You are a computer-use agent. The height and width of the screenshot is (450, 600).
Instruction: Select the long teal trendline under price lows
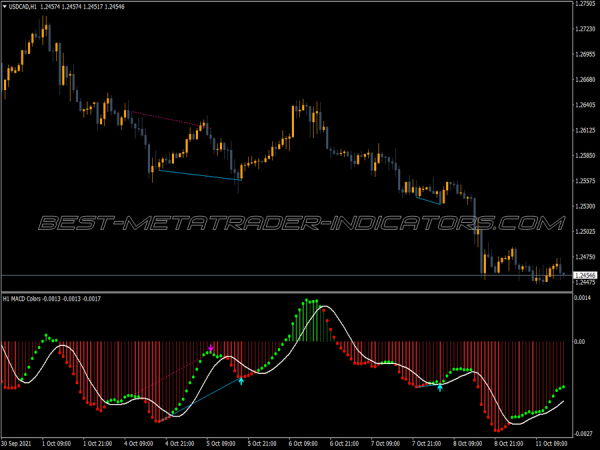click(200, 175)
